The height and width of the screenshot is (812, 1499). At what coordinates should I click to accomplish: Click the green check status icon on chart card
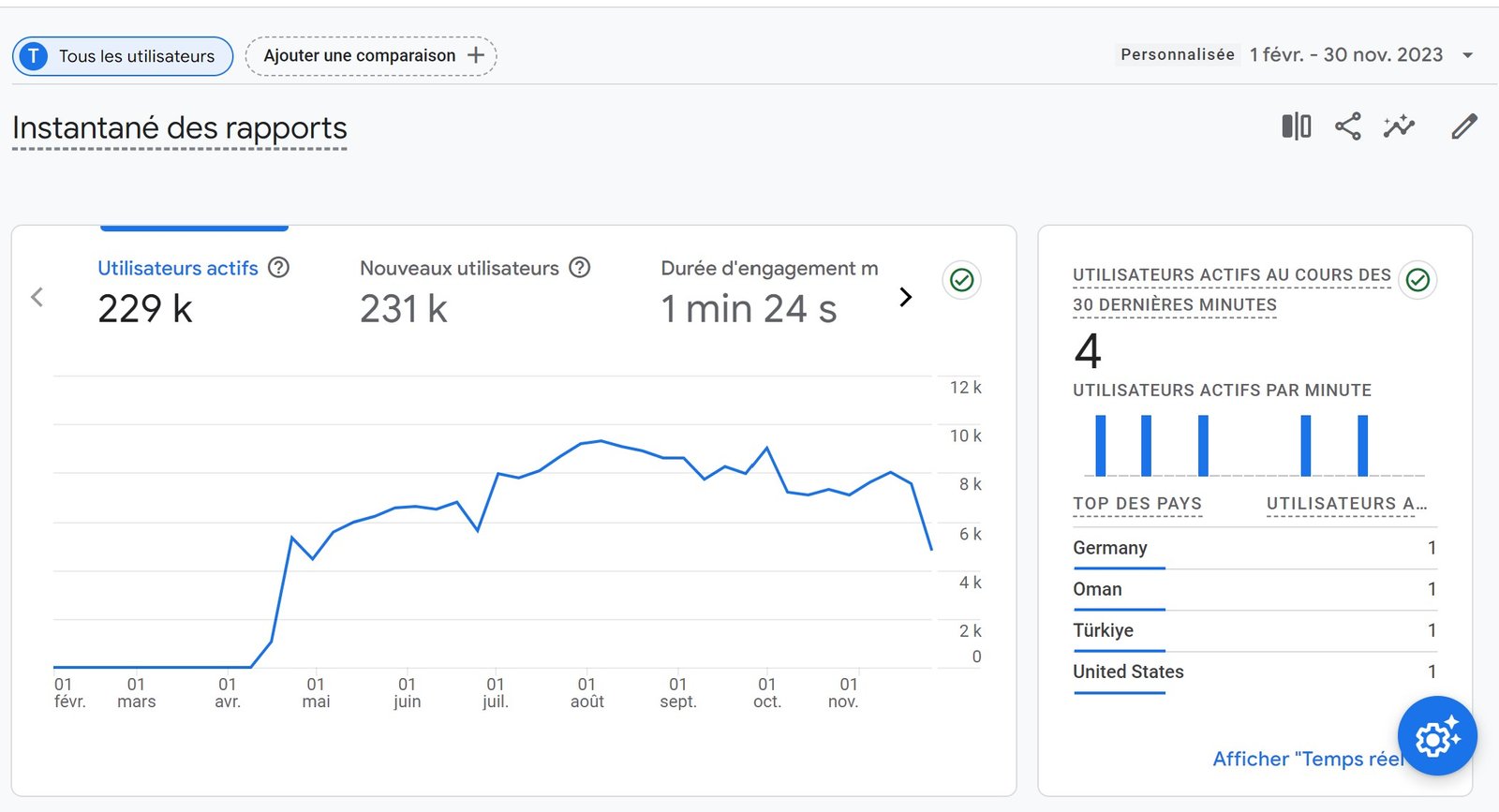coord(961,279)
